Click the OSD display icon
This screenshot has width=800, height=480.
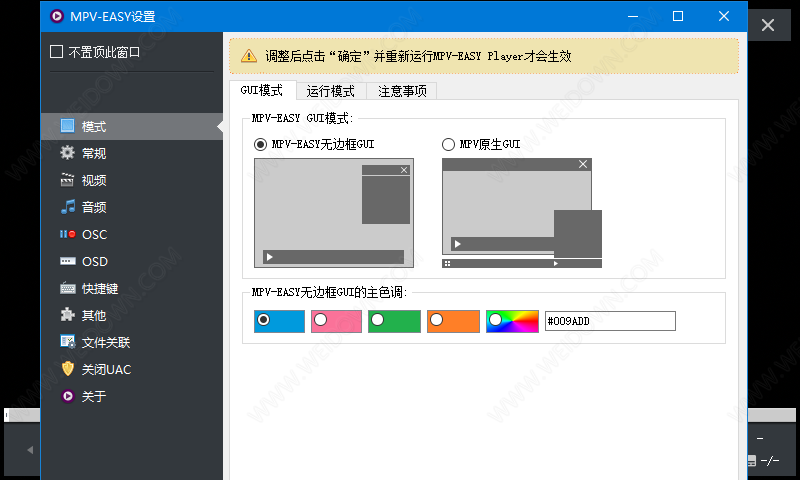pyautogui.click(x=67, y=261)
